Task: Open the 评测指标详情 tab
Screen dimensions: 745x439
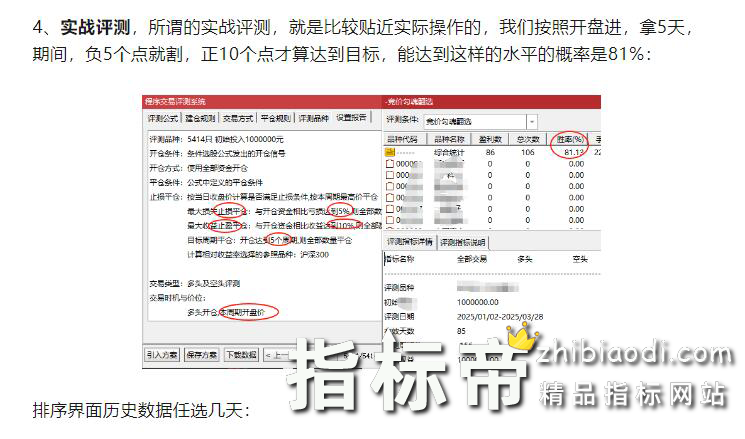Action: 410,242
